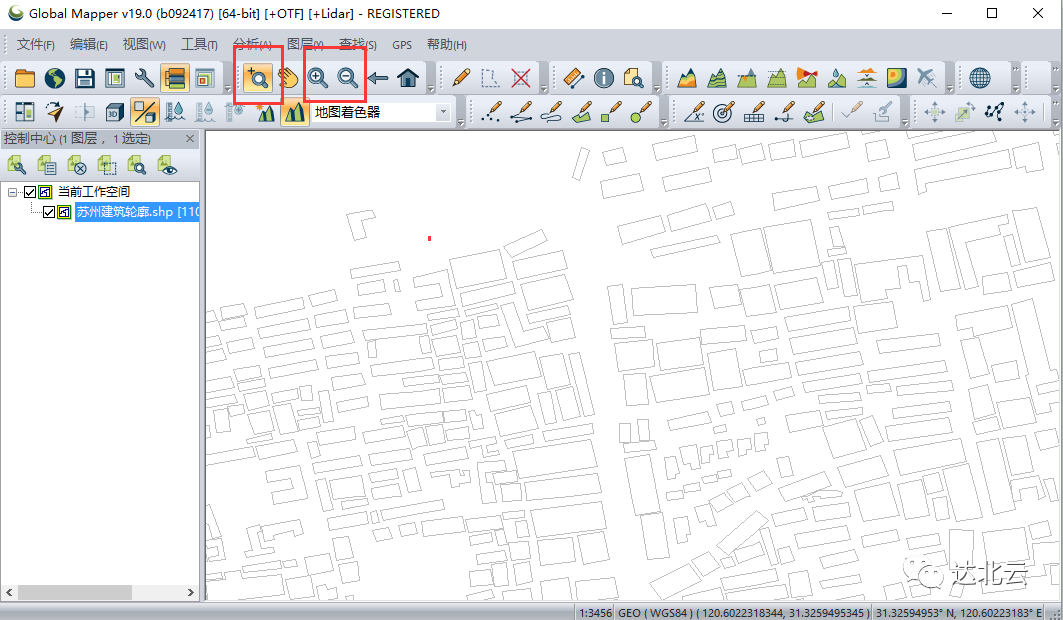Toggle the Control Center layers panel button
1063x620 pixels.
[x=174, y=78]
